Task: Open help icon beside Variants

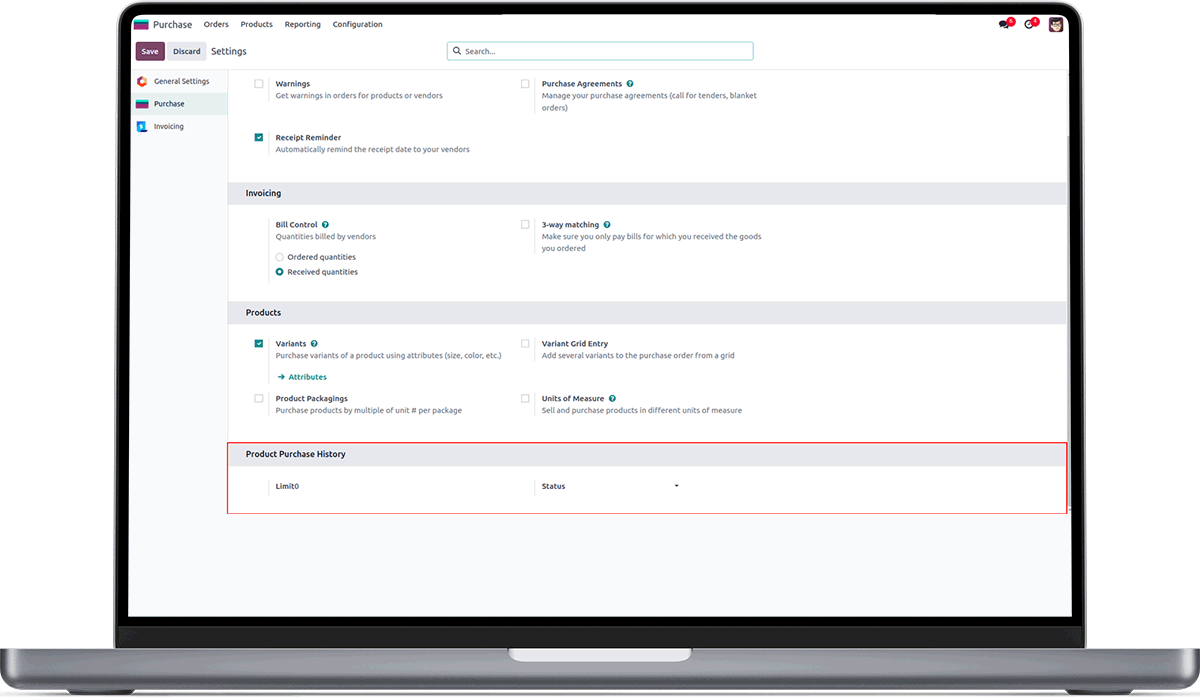Action: [314, 343]
